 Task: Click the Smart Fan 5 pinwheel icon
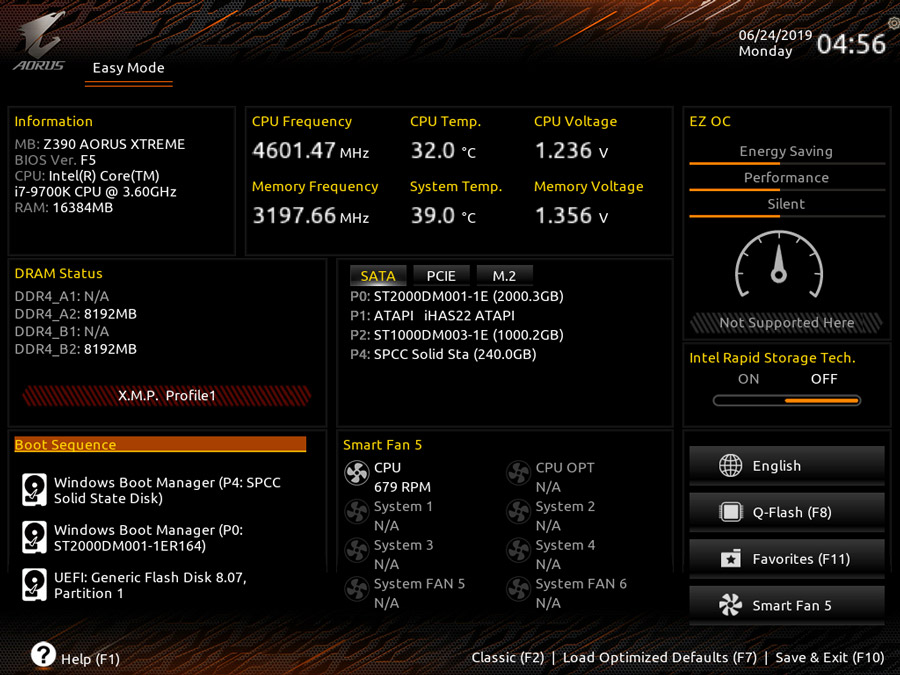pyautogui.click(x=731, y=605)
